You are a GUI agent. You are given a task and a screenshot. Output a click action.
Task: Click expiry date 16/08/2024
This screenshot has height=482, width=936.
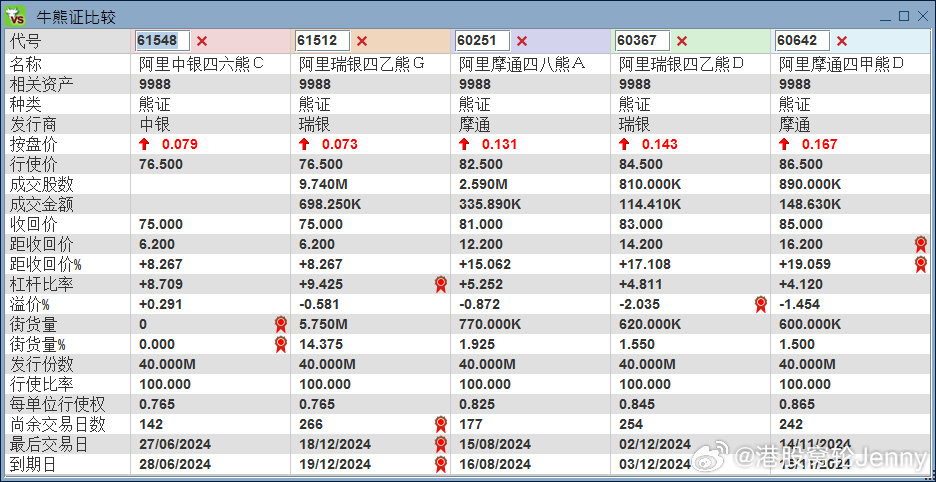494,465
